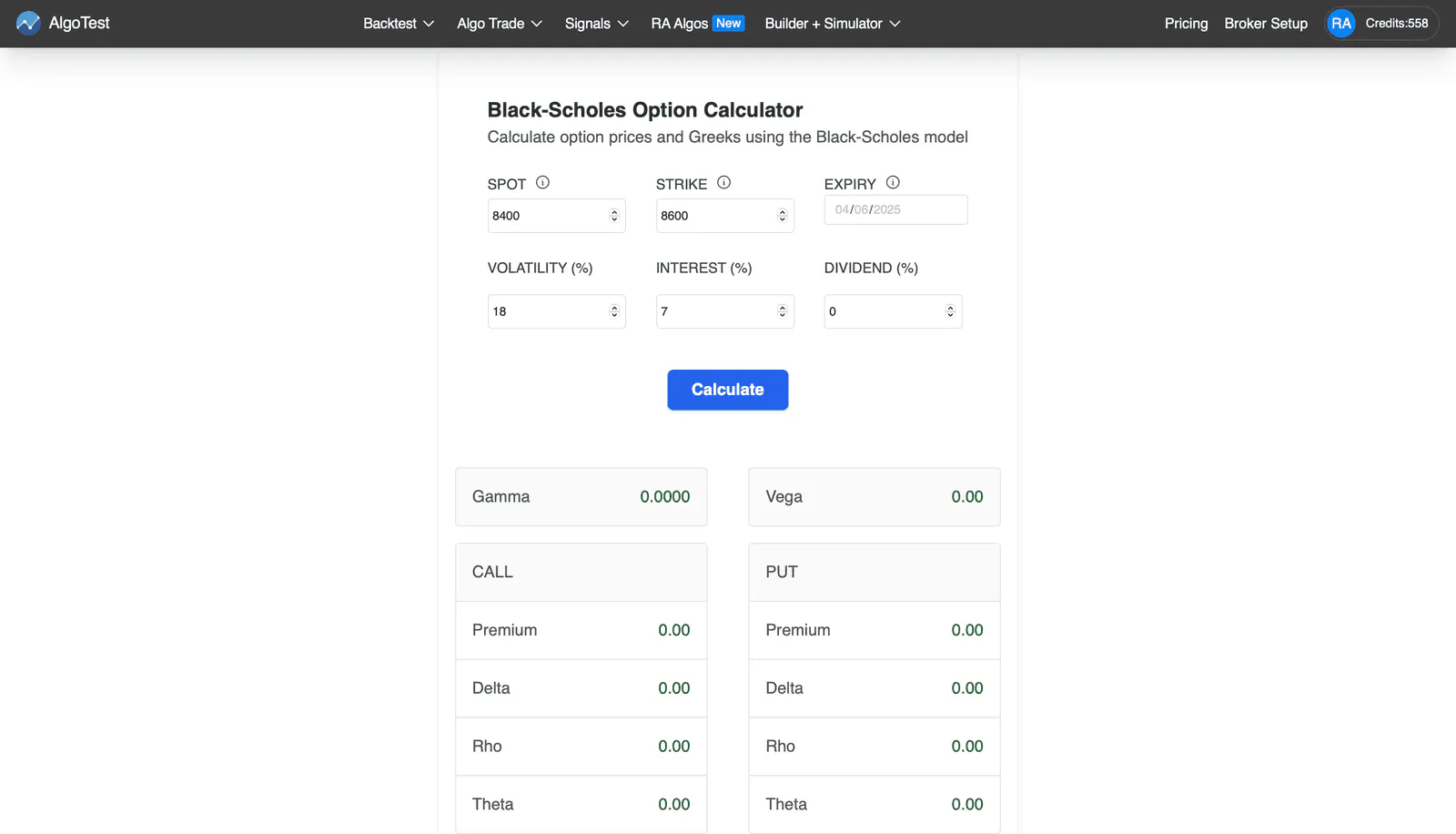
Task: Expand the Algo Trade dropdown menu
Action: pyautogui.click(x=500, y=24)
